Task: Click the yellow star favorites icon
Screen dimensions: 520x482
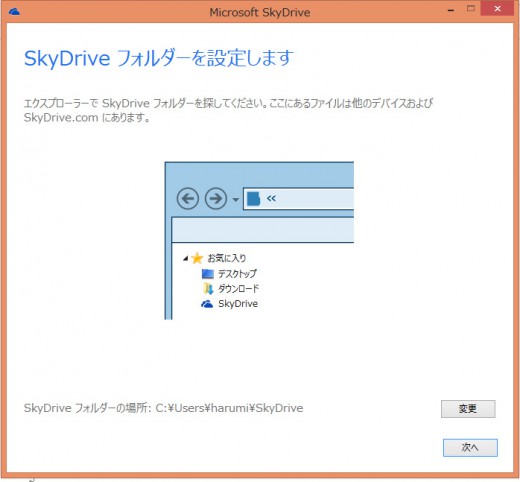Action: click(x=197, y=258)
